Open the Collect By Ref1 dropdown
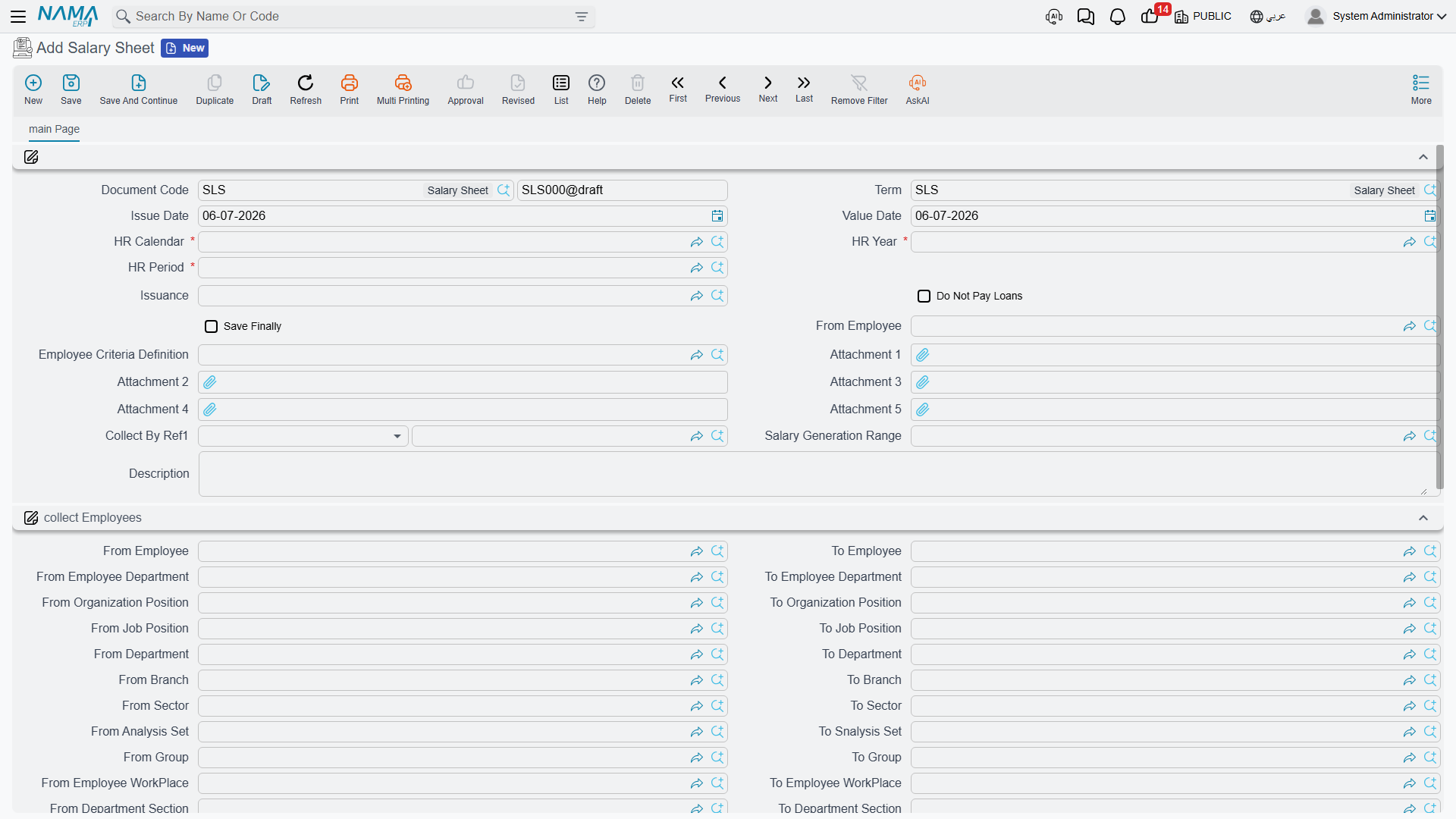Viewport: 1456px width, 819px height. point(303,436)
